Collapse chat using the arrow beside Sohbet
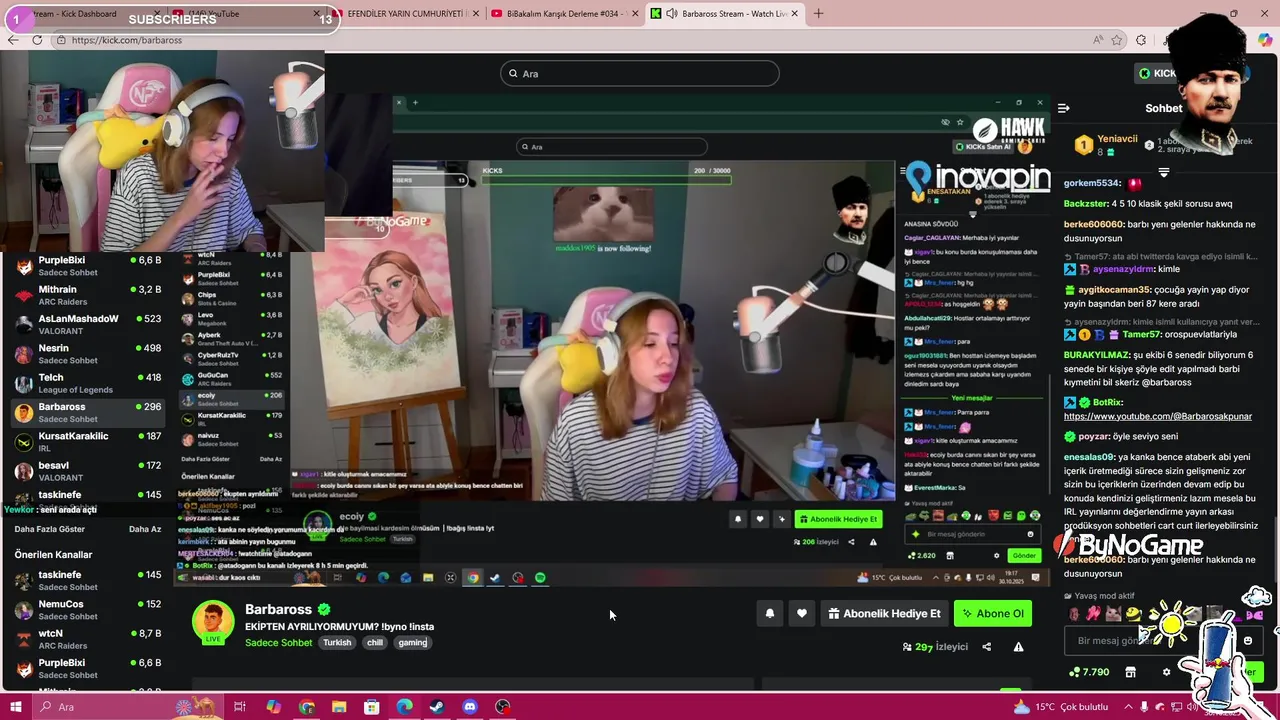The width and height of the screenshot is (1280, 720). point(1064,108)
